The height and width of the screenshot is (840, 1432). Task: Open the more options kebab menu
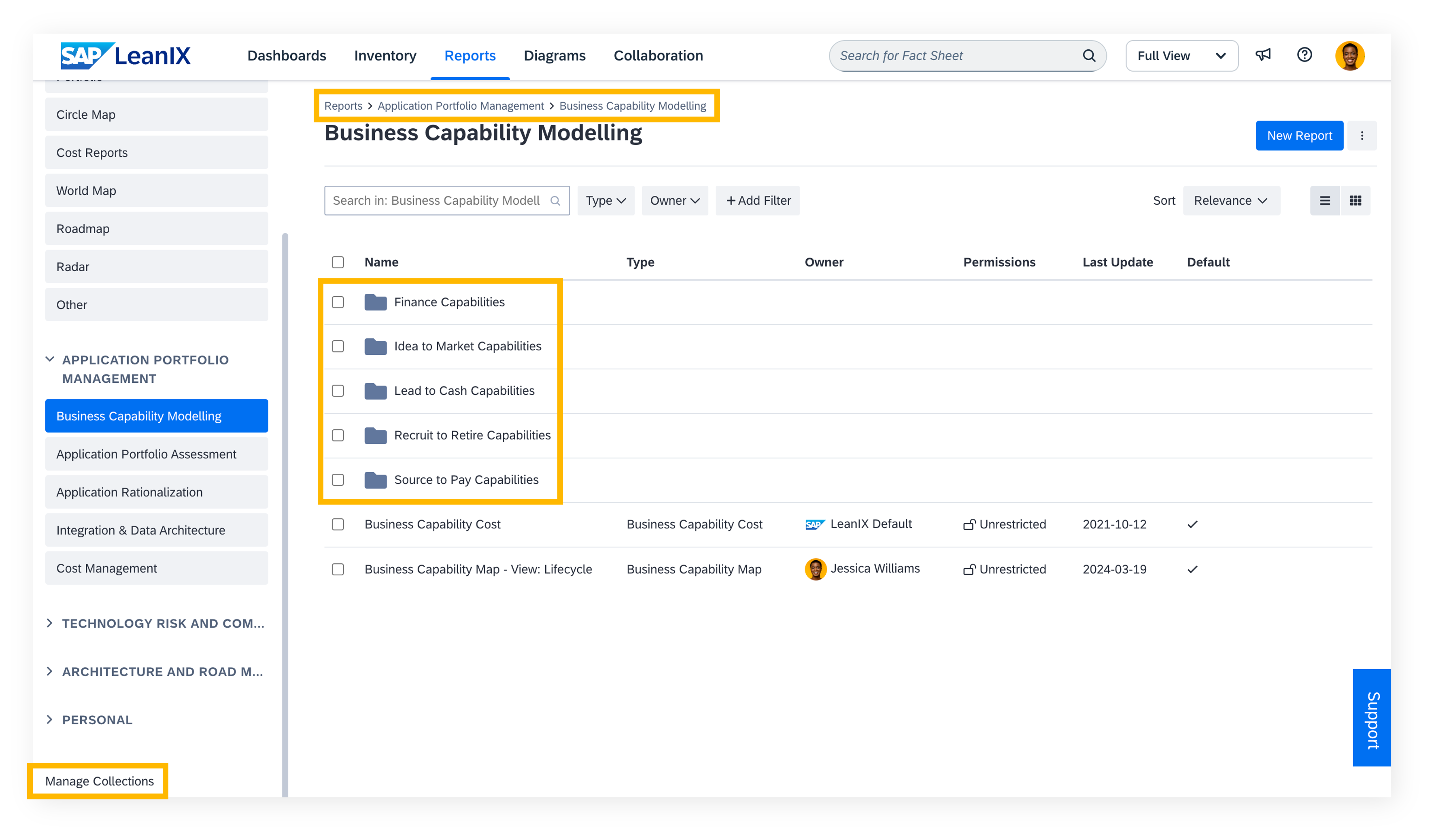coord(1362,136)
